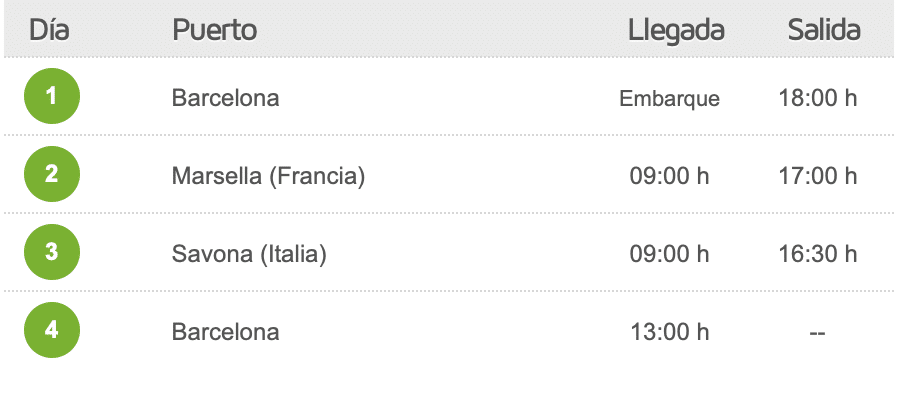Click the Embarque arrival text
Screen dimensions: 898x408
669,99
